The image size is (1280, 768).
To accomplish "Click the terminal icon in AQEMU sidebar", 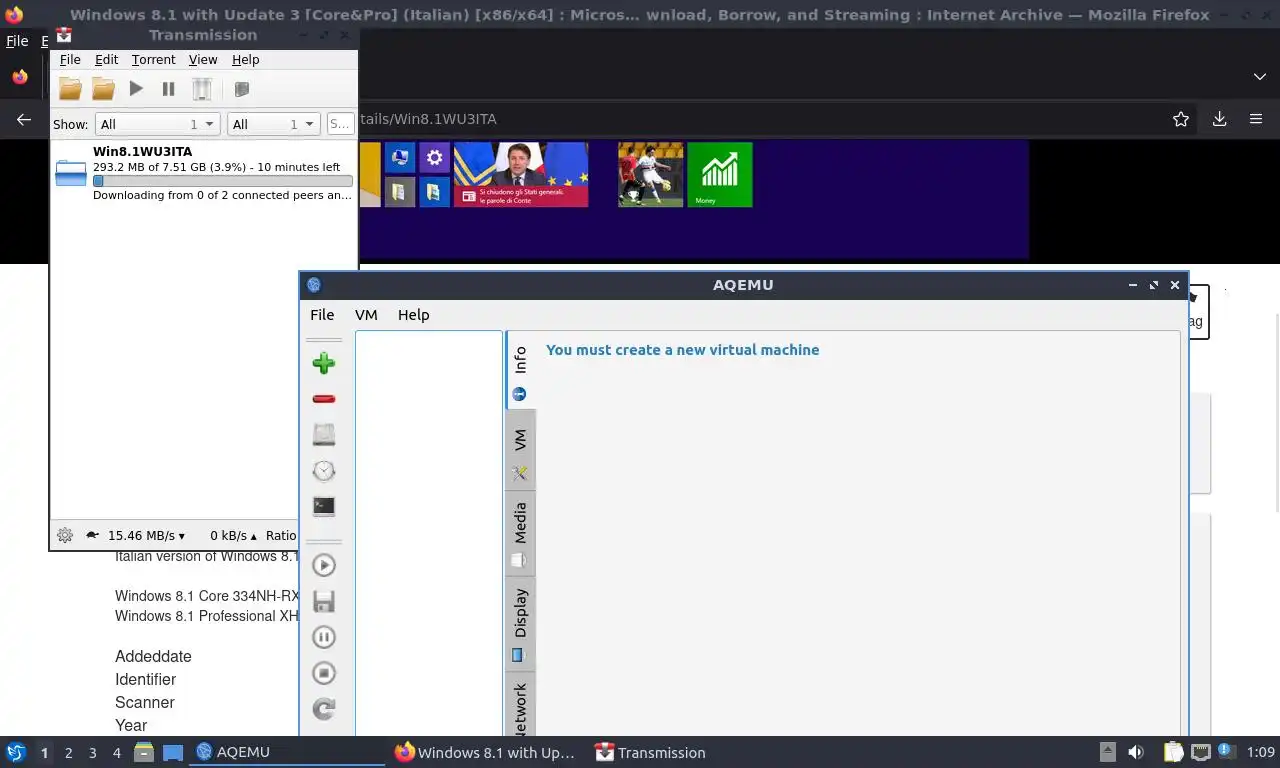I will (x=323, y=506).
